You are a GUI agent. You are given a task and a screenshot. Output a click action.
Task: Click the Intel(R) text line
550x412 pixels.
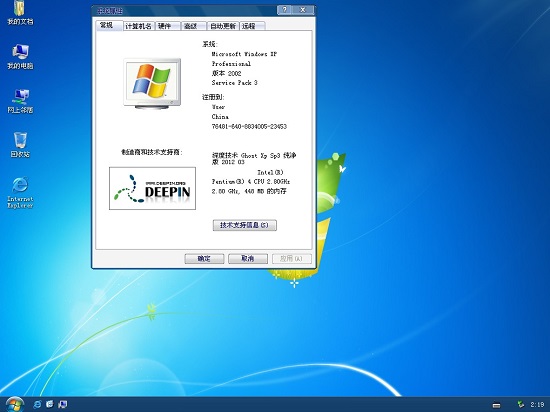[270, 173]
